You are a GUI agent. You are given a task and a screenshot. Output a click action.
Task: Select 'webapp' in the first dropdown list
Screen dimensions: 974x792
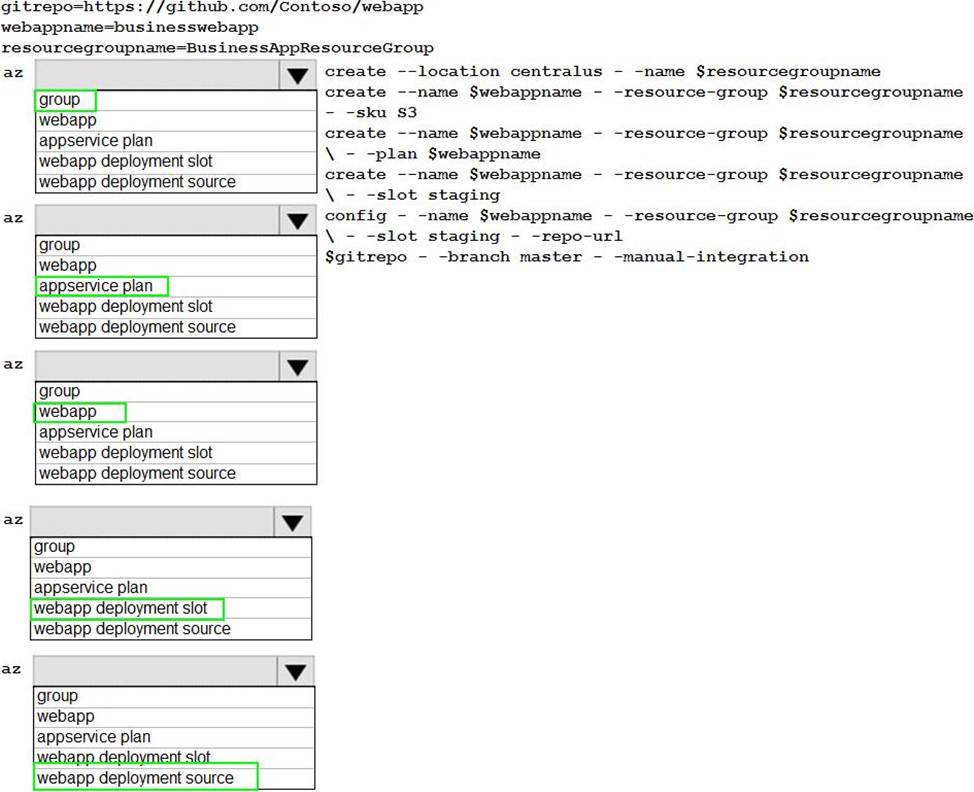(x=176, y=121)
